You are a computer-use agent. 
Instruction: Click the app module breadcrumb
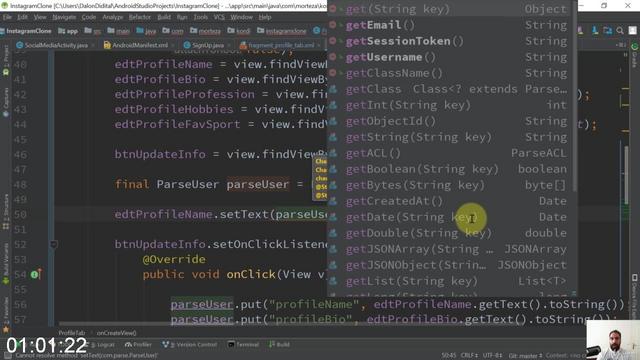68,31
